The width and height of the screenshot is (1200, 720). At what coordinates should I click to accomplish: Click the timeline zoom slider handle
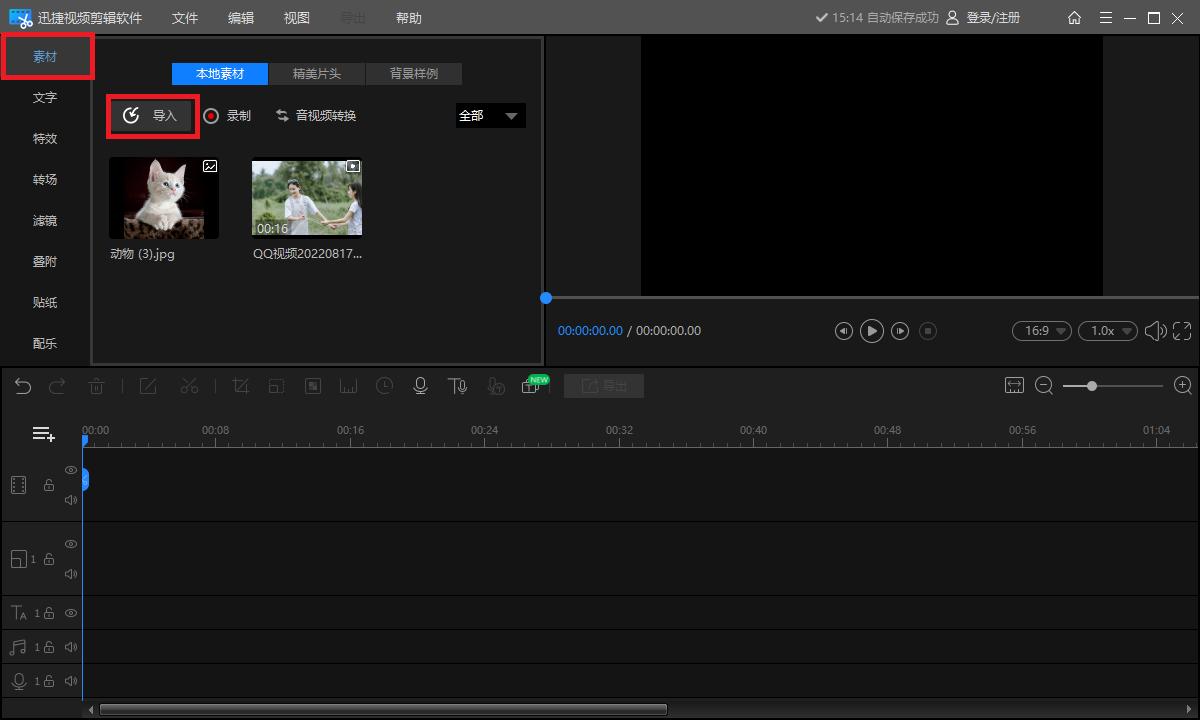coord(1092,386)
